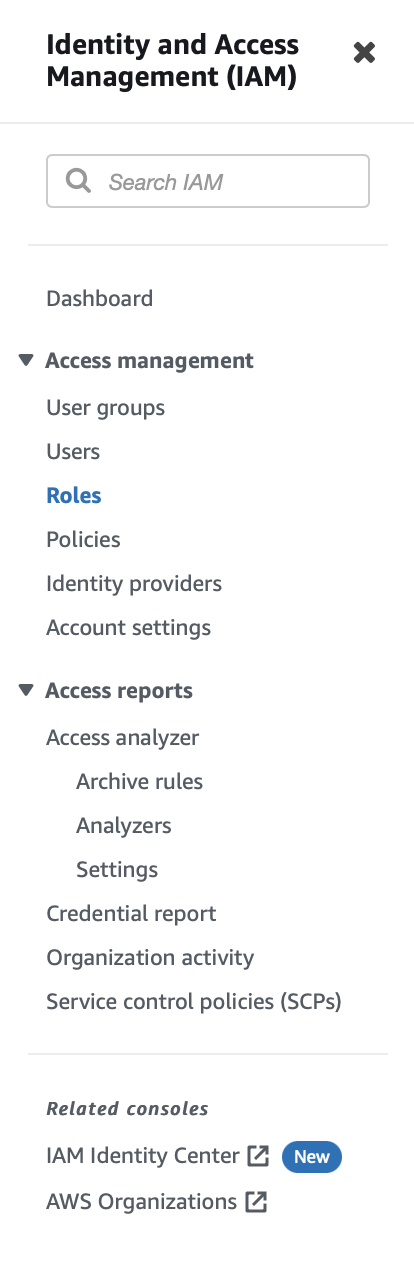The height and width of the screenshot is (1264, 414).
Task: Click the New badge next to IAM Identity Center
Action: point(312,1157)
